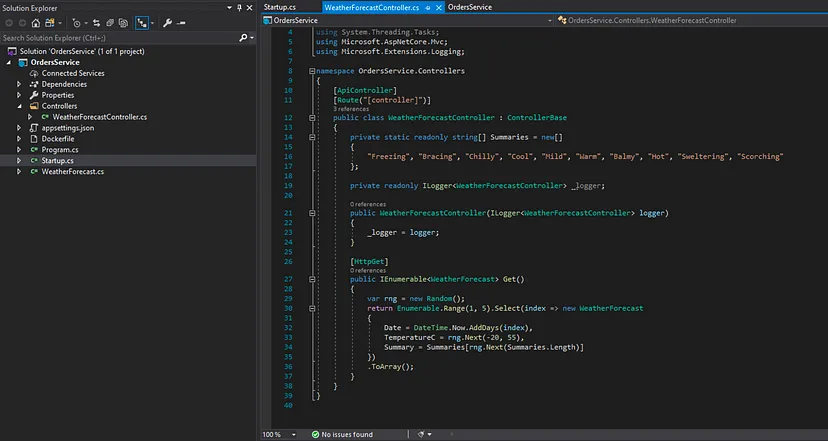The image size is (828, 441).
Task: Click the Preview Selected Items dash icon
Action: pyautogui.click(x=181, y=23)
